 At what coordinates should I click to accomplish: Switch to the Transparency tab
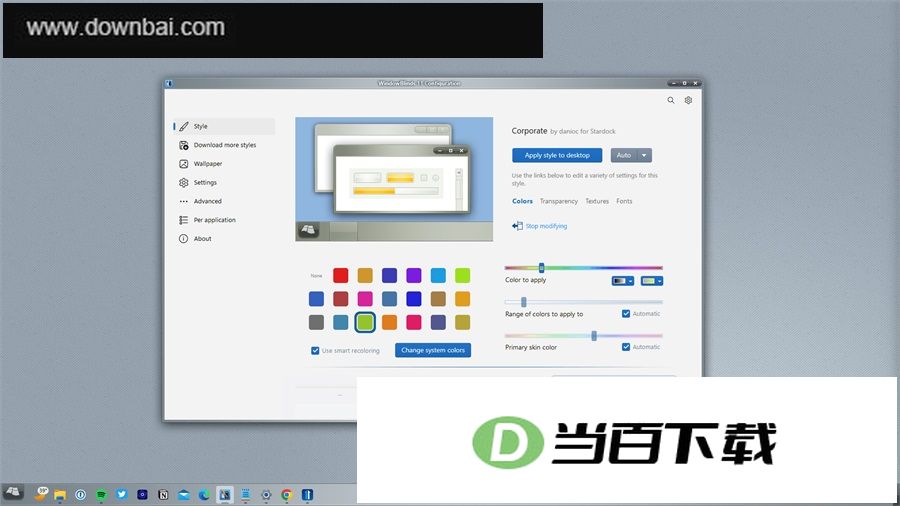pos(558,201)
